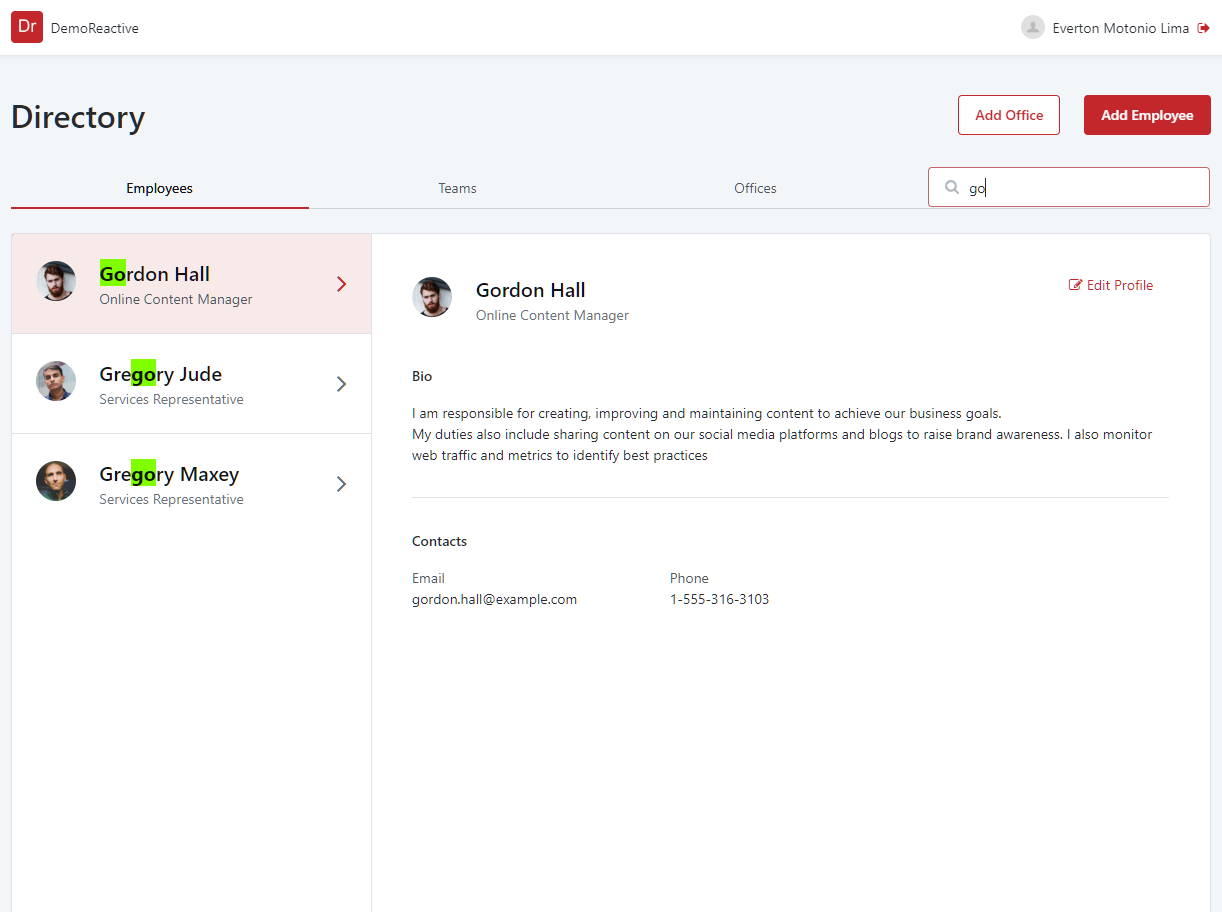Switch to the Teams tab
This screenshot has height=912, width=1222.
457,188
